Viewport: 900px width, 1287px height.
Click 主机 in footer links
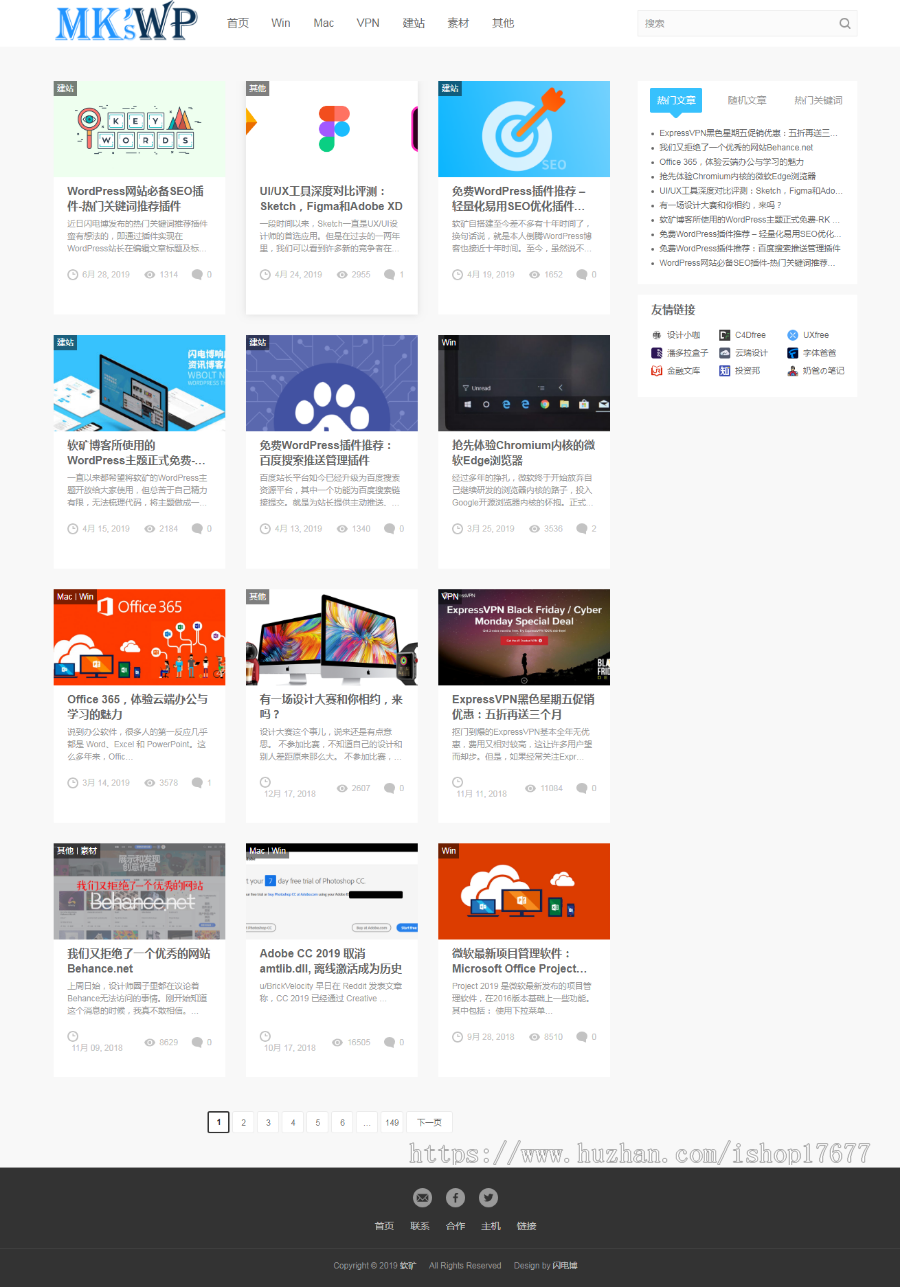coord(491,1226)
